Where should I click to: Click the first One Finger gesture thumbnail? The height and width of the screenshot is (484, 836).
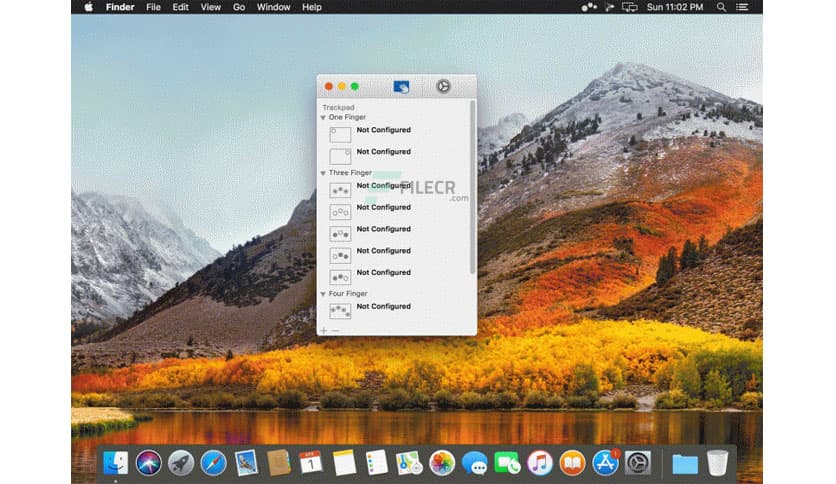(x=340, y=134)
